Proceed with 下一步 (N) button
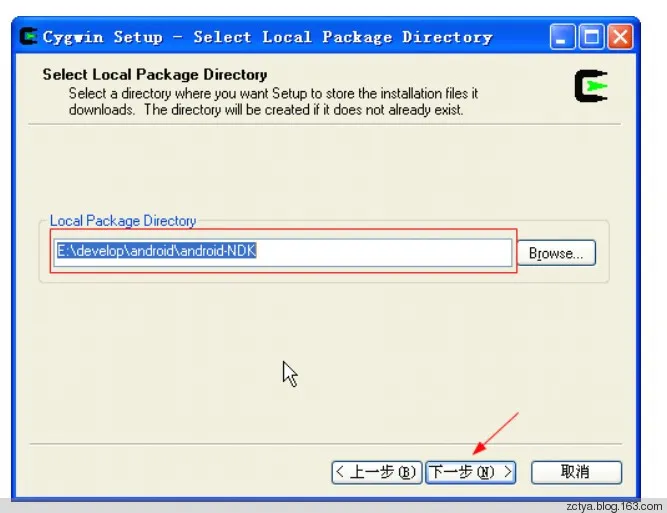The width and height of the screenshot is (667, 513). [471, 472]
